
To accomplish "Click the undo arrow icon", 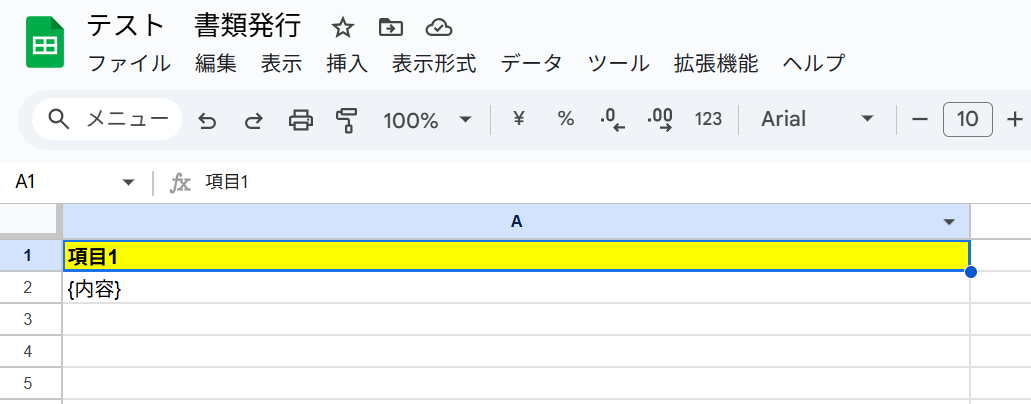I will point(207,120).
